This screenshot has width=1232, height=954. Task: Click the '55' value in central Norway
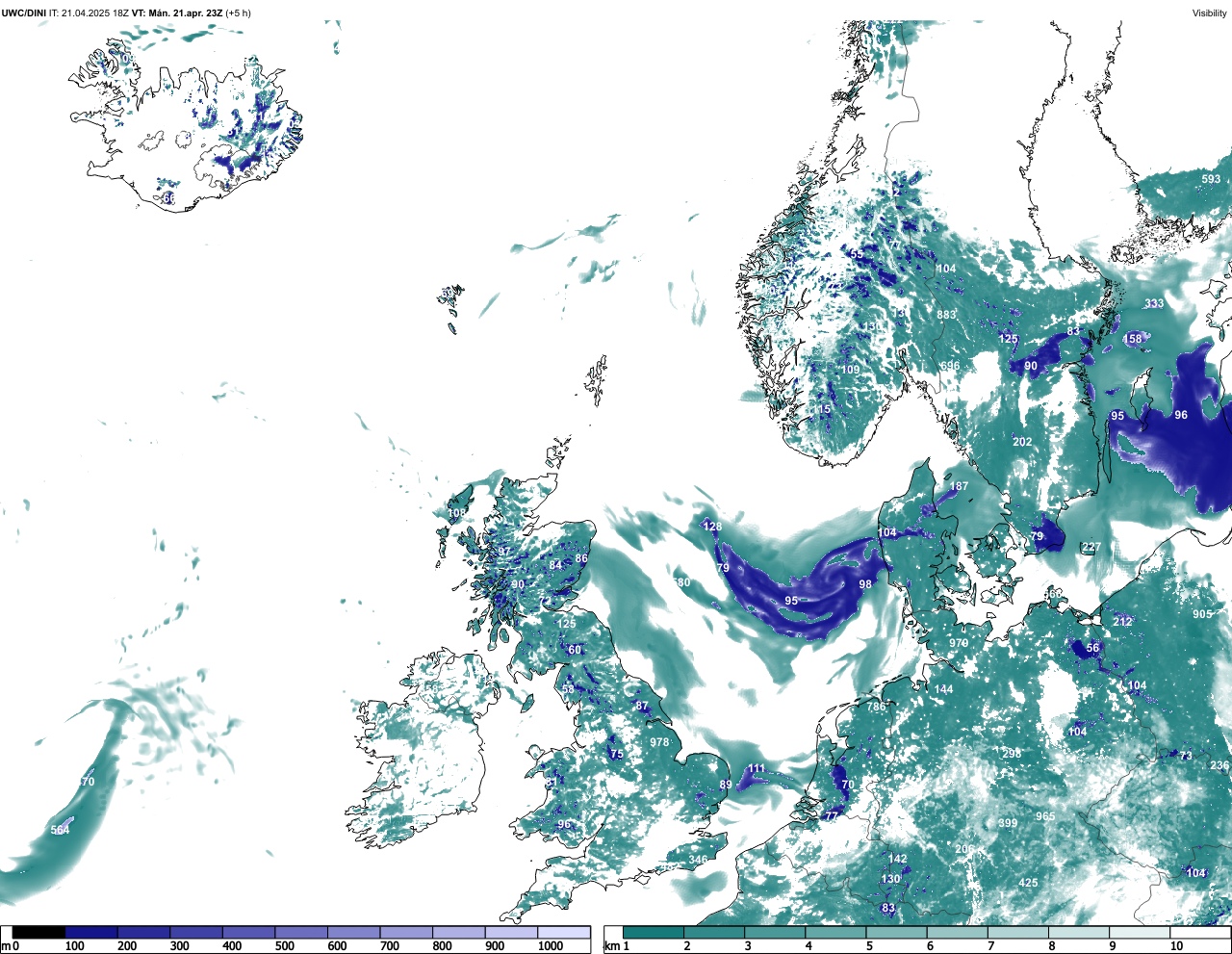pos(856,254)
